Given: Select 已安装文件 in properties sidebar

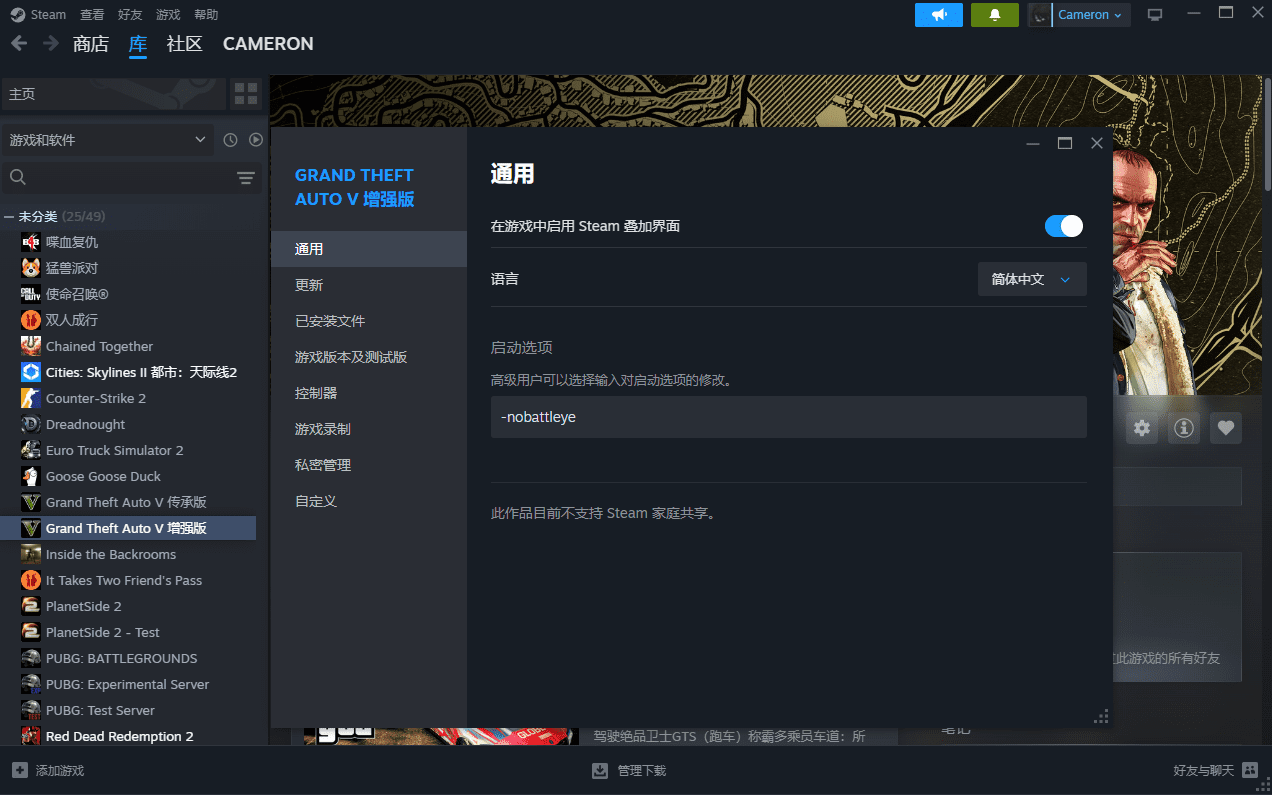Looking at the screenshot, I should tap(369, 321).
